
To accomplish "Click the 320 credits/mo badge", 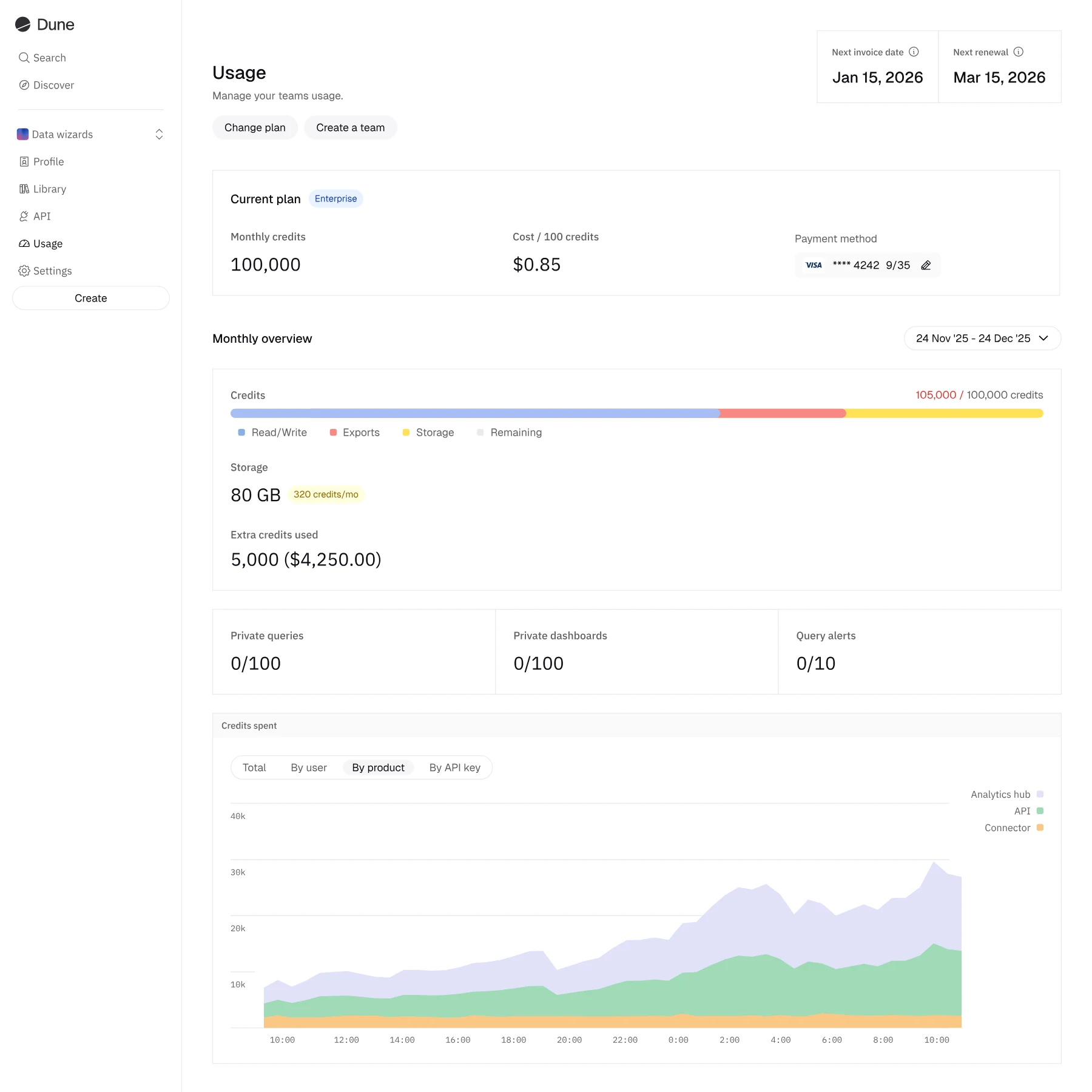I will pyautogui.click(x=326, y=494).
